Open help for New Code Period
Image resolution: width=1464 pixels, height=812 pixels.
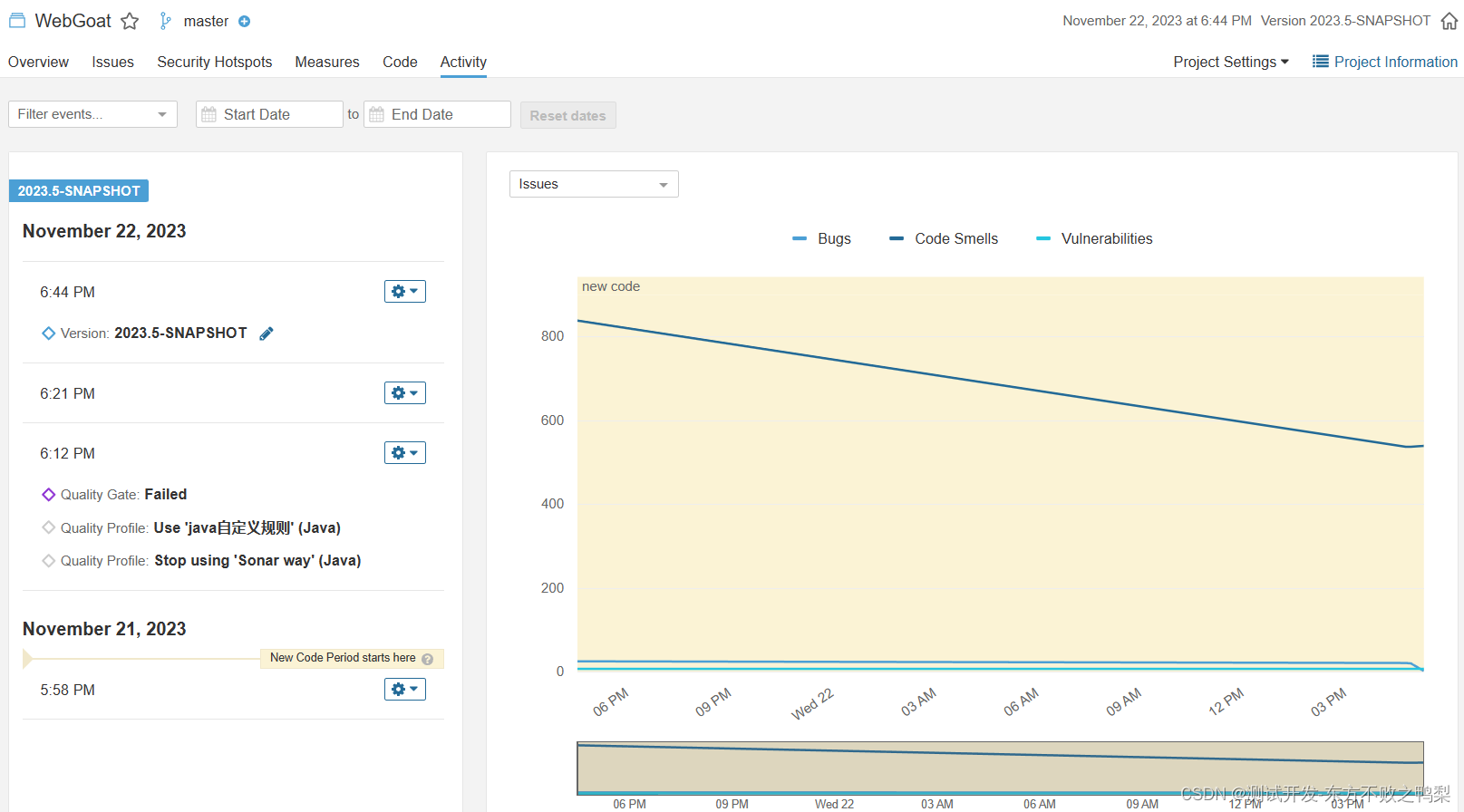[x=428, y=659]
